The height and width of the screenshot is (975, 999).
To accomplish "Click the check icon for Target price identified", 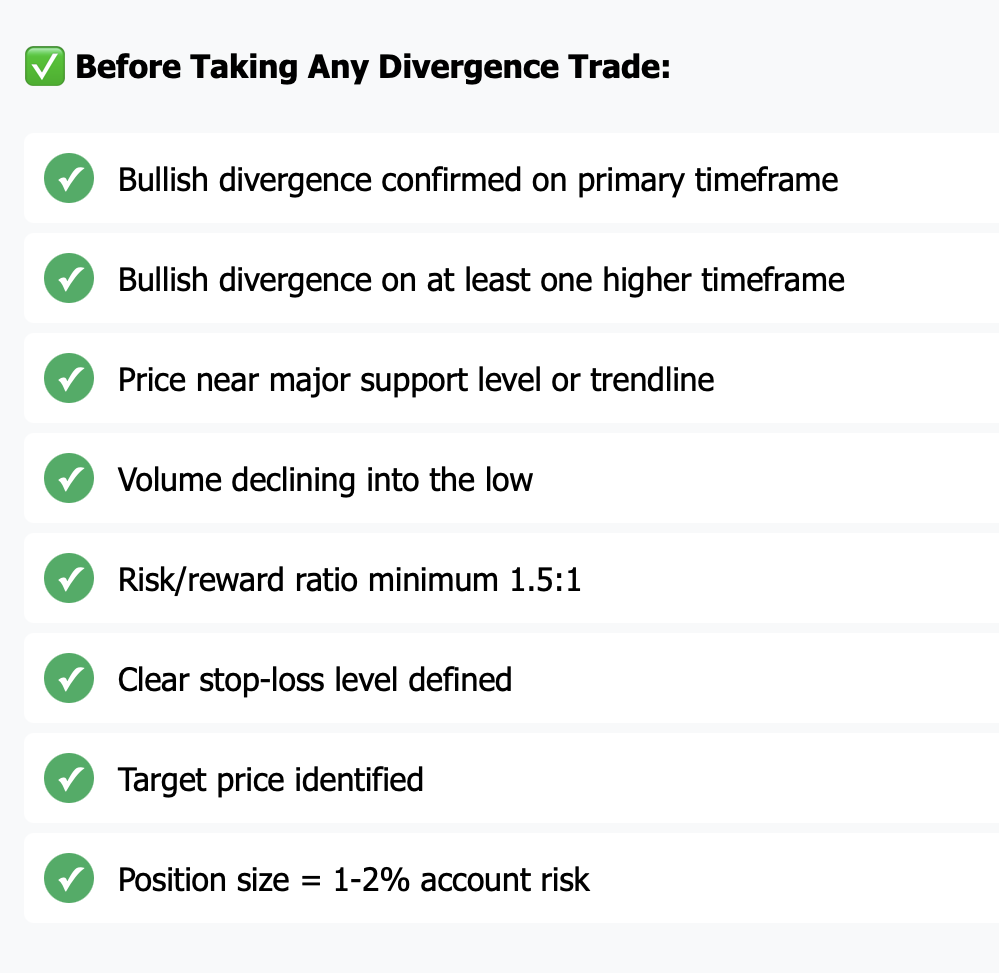I will click(x=69, y=779).
